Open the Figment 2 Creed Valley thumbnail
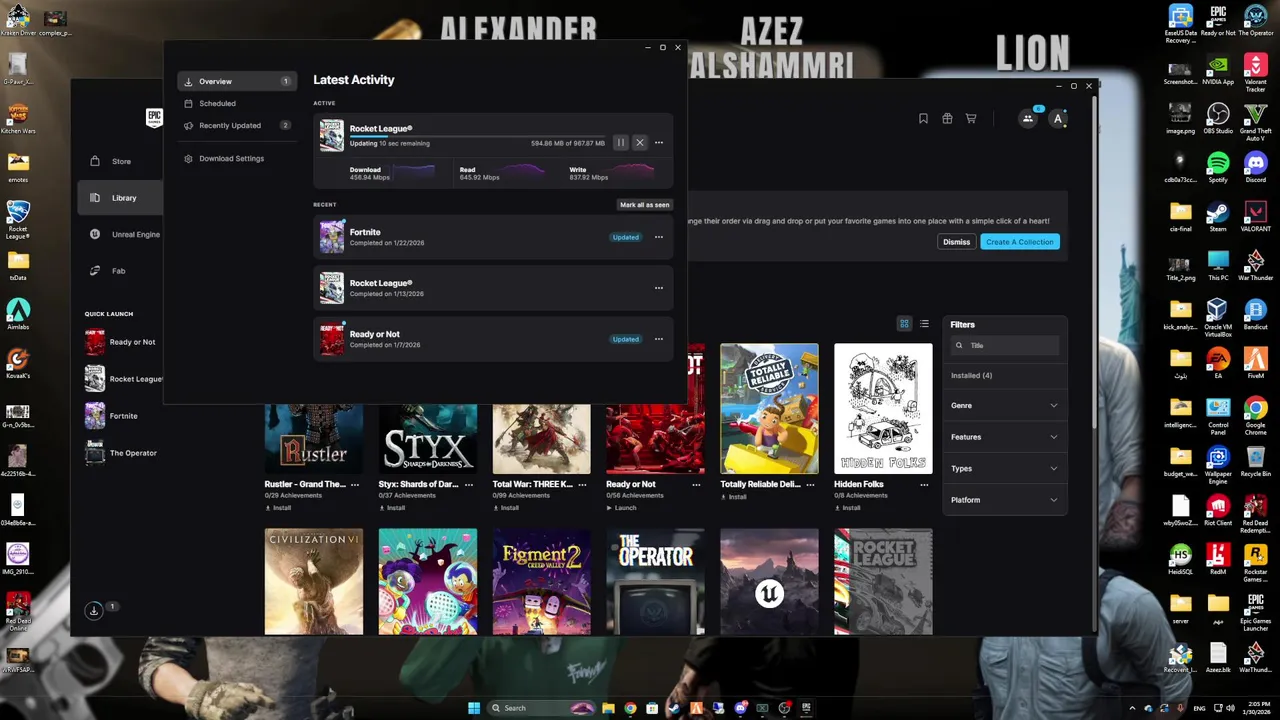This screenshot has width=1280, height=720. [x=541, y=581]
